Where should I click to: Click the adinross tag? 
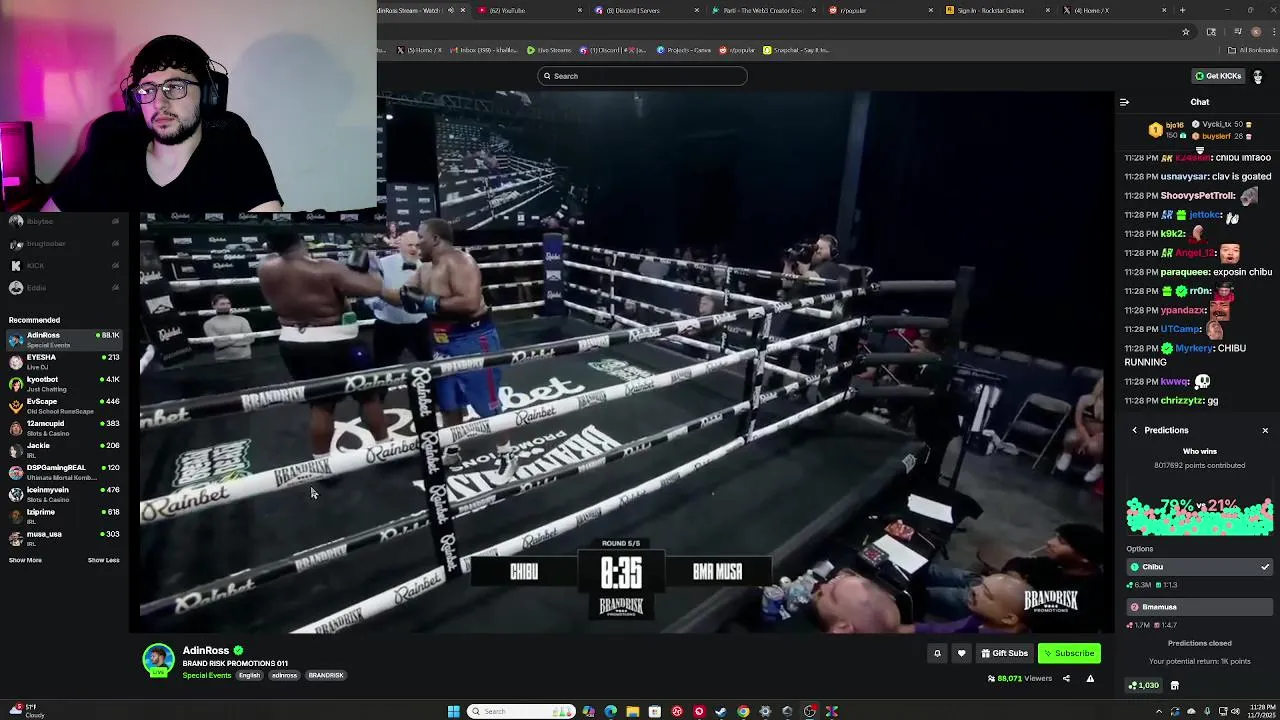[284, 675]
